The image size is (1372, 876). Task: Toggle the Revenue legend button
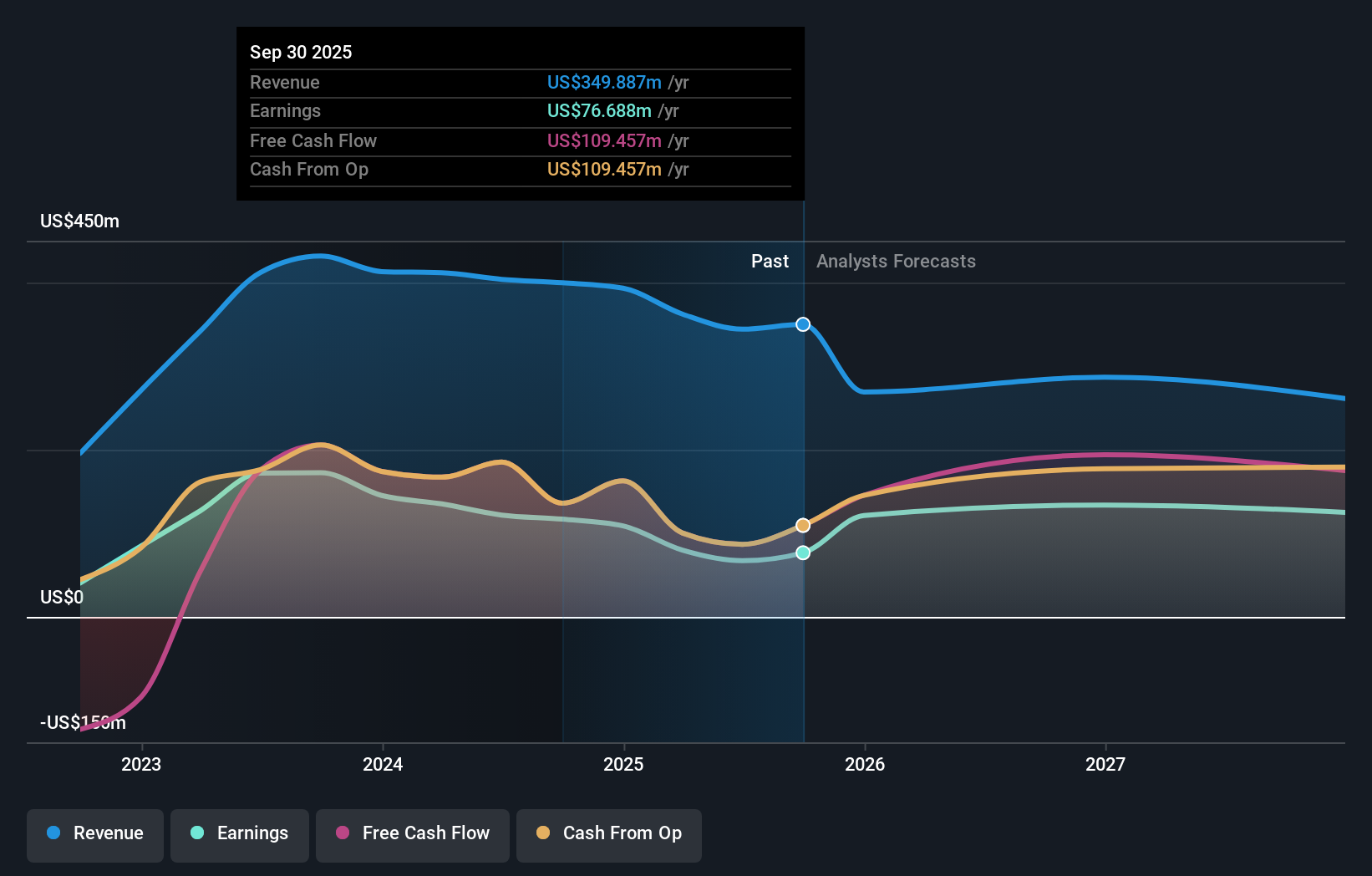click(x=95, y=835)
